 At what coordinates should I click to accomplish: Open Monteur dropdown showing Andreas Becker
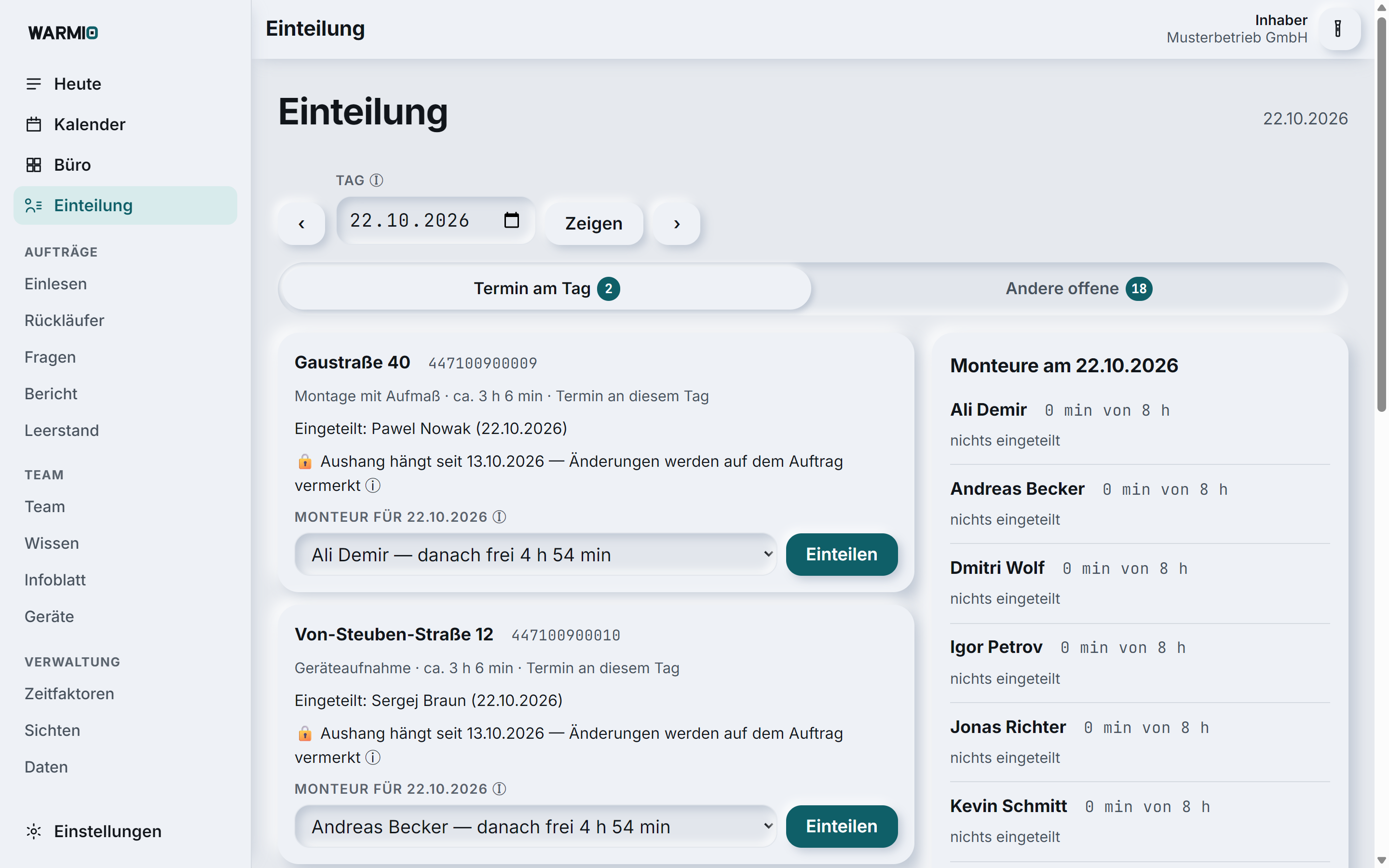pos(535,826)
